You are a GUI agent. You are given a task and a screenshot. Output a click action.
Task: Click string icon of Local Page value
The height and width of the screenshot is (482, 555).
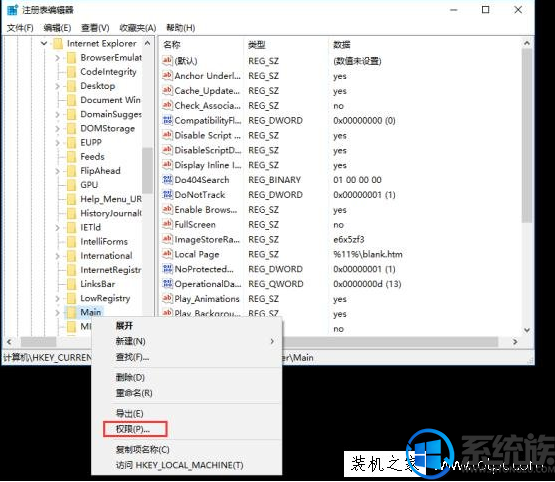point(167,254)
